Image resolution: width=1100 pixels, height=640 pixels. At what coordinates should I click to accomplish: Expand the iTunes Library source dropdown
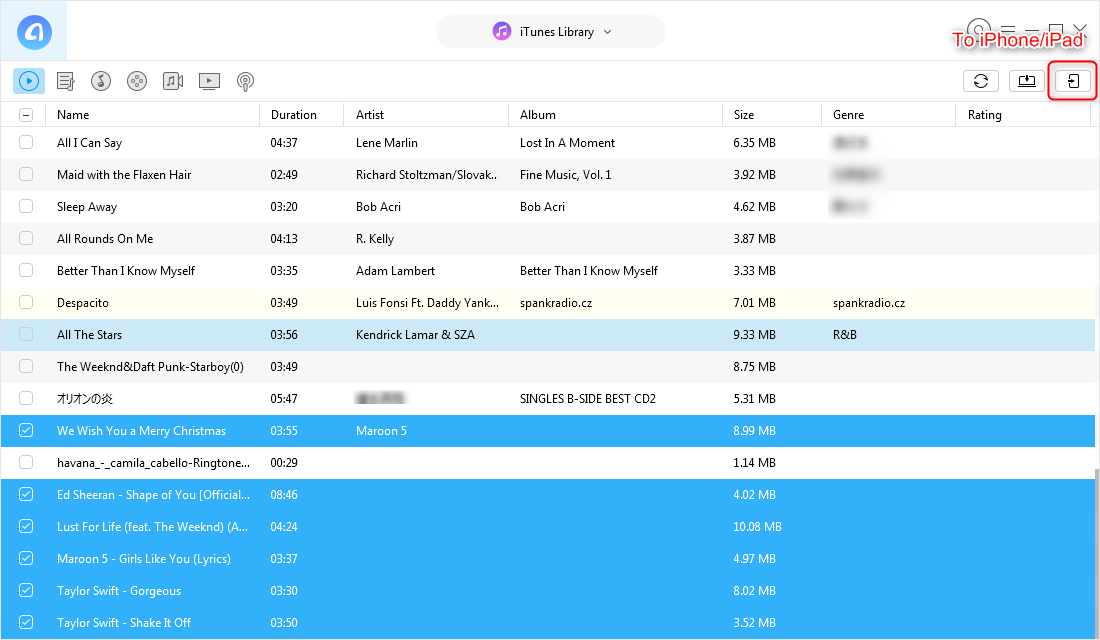[551, 32]
